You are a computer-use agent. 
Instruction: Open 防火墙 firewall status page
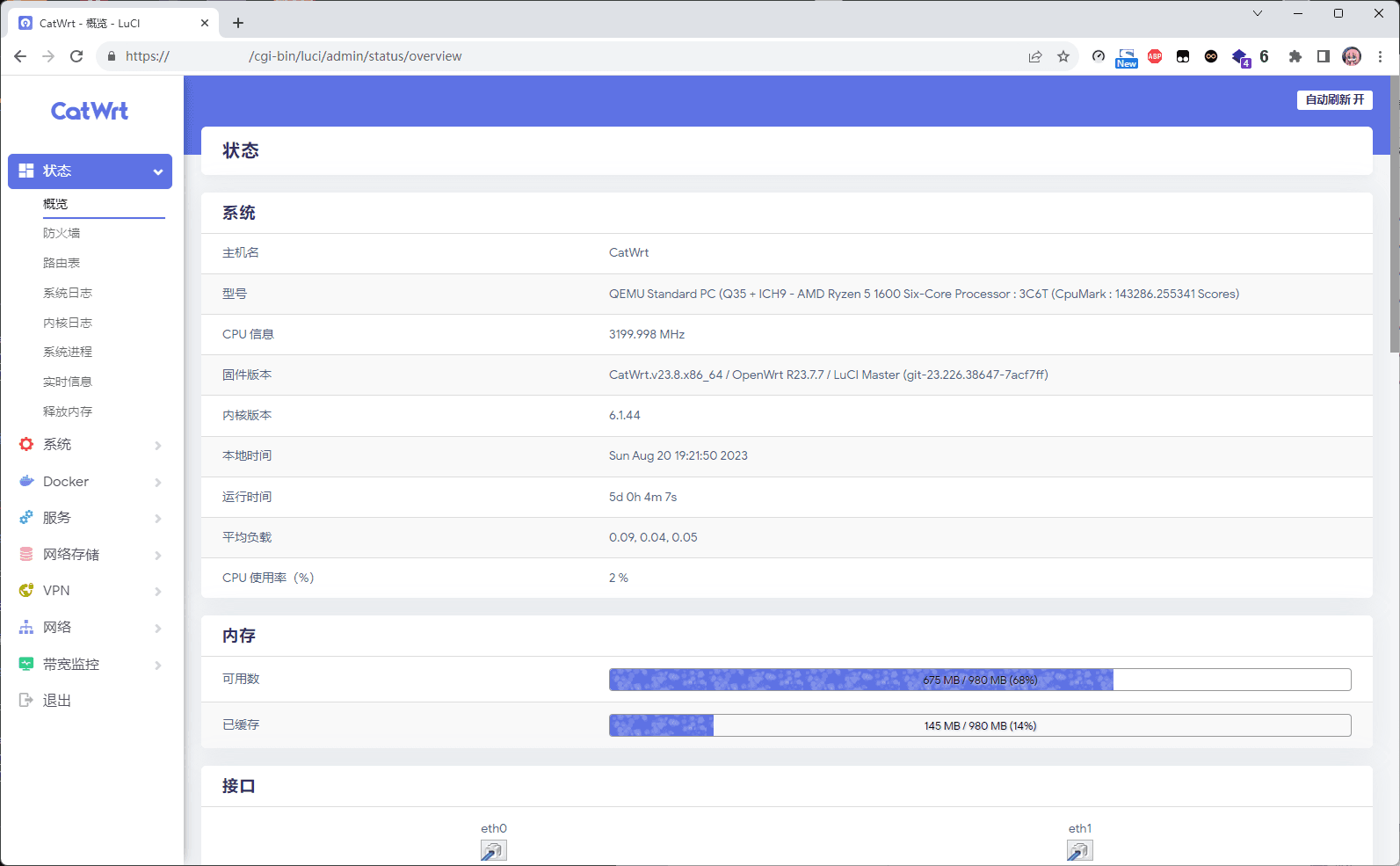(62, 233)
